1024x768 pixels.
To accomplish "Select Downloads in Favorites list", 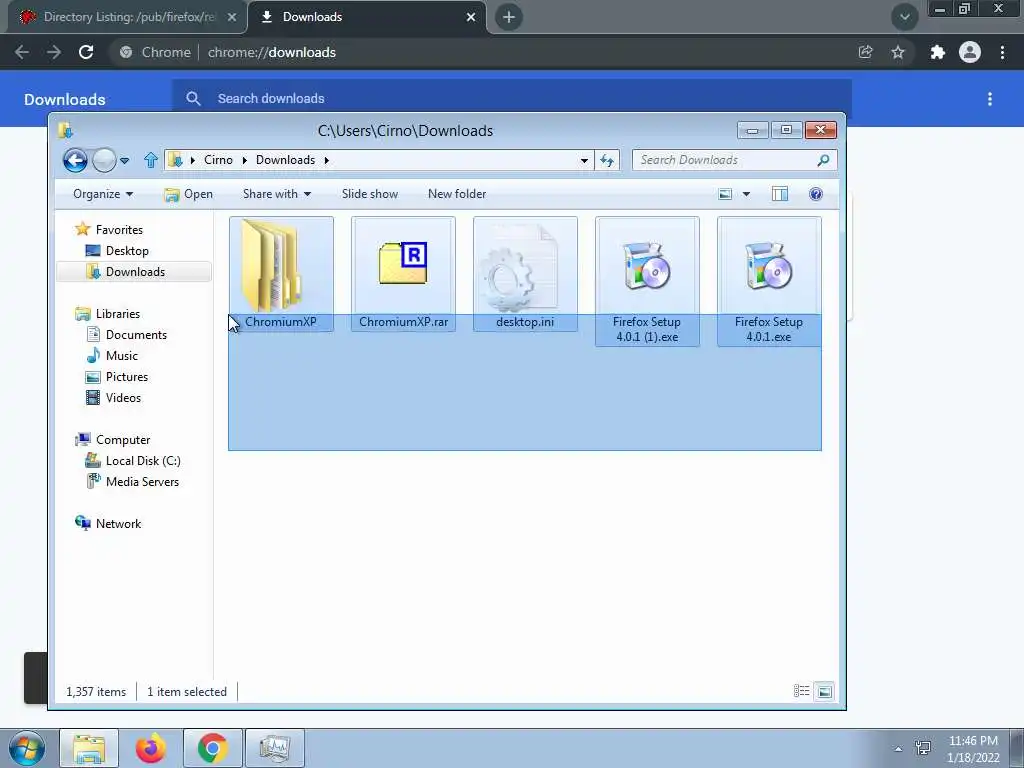I will (134, 272).
